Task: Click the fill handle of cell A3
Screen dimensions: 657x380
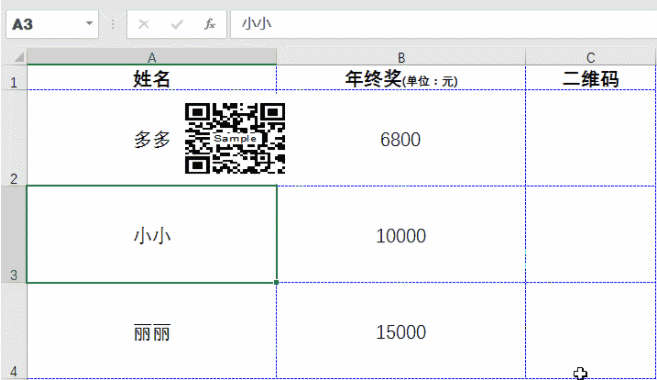Action: [x=276, y=282]
